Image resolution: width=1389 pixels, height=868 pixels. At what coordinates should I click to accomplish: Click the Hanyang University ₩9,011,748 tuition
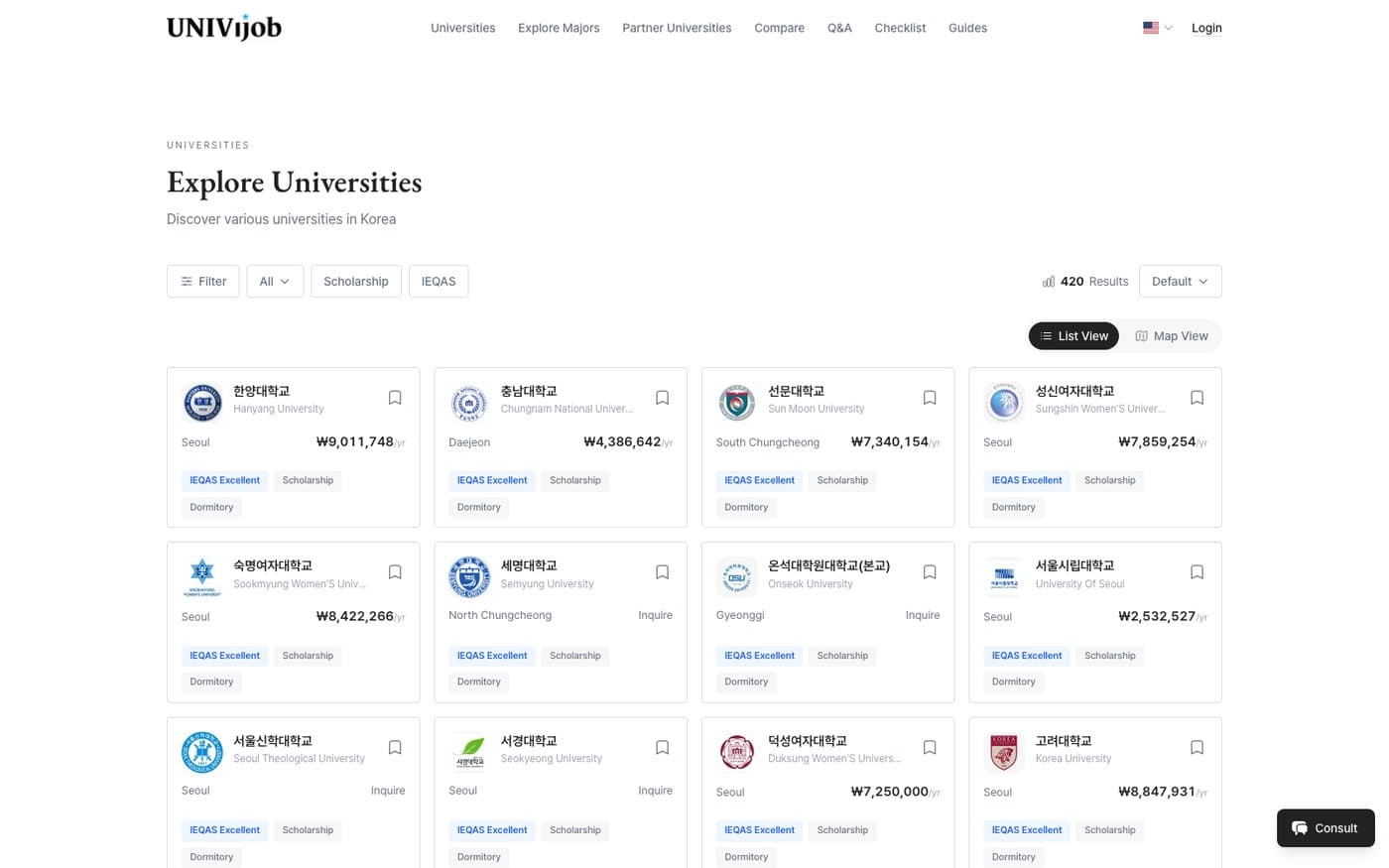pos(360,441)
